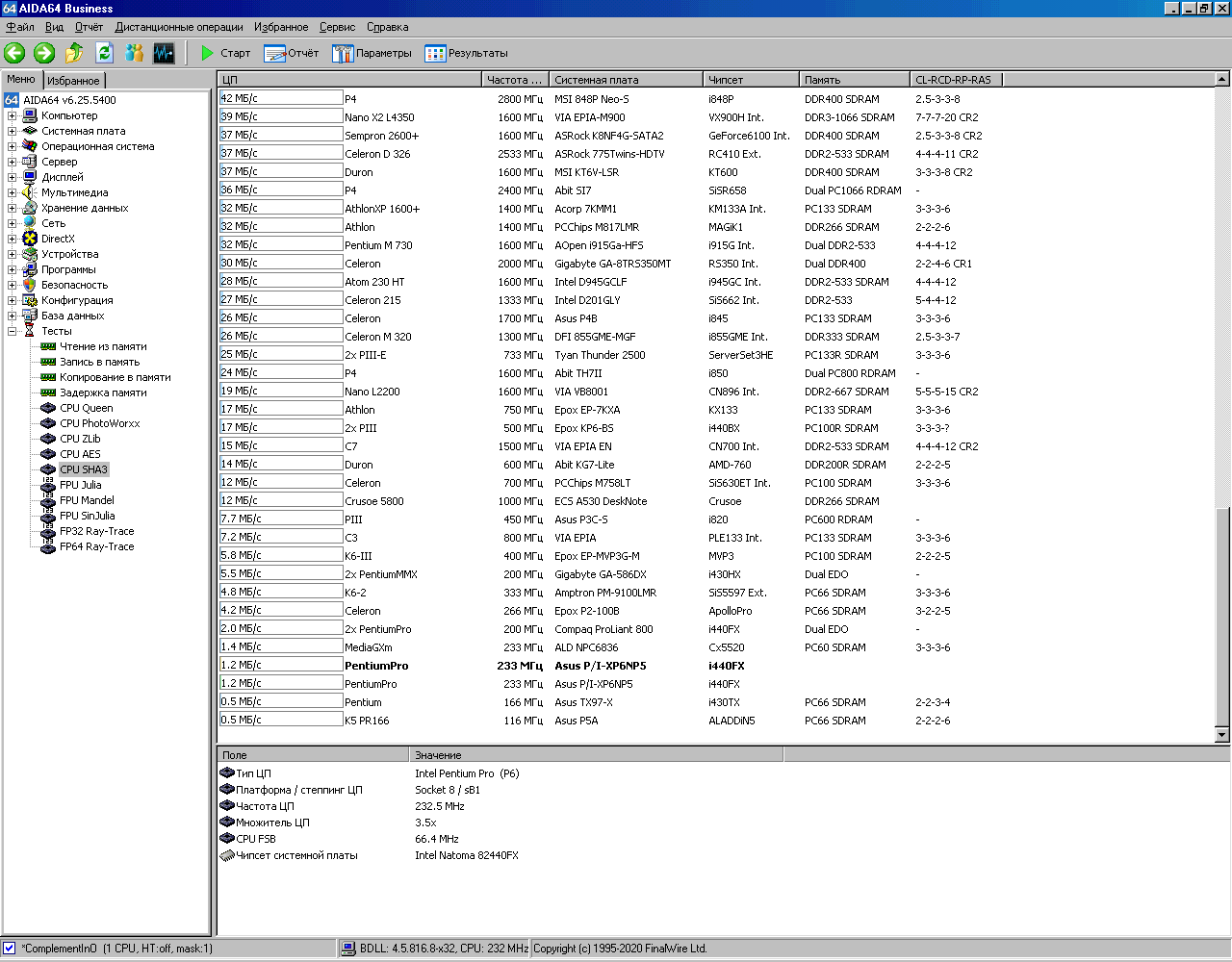Click the DirectX icon in the tree
Image resolution: width=1232 pixels, height=962 pixels.
30,239
